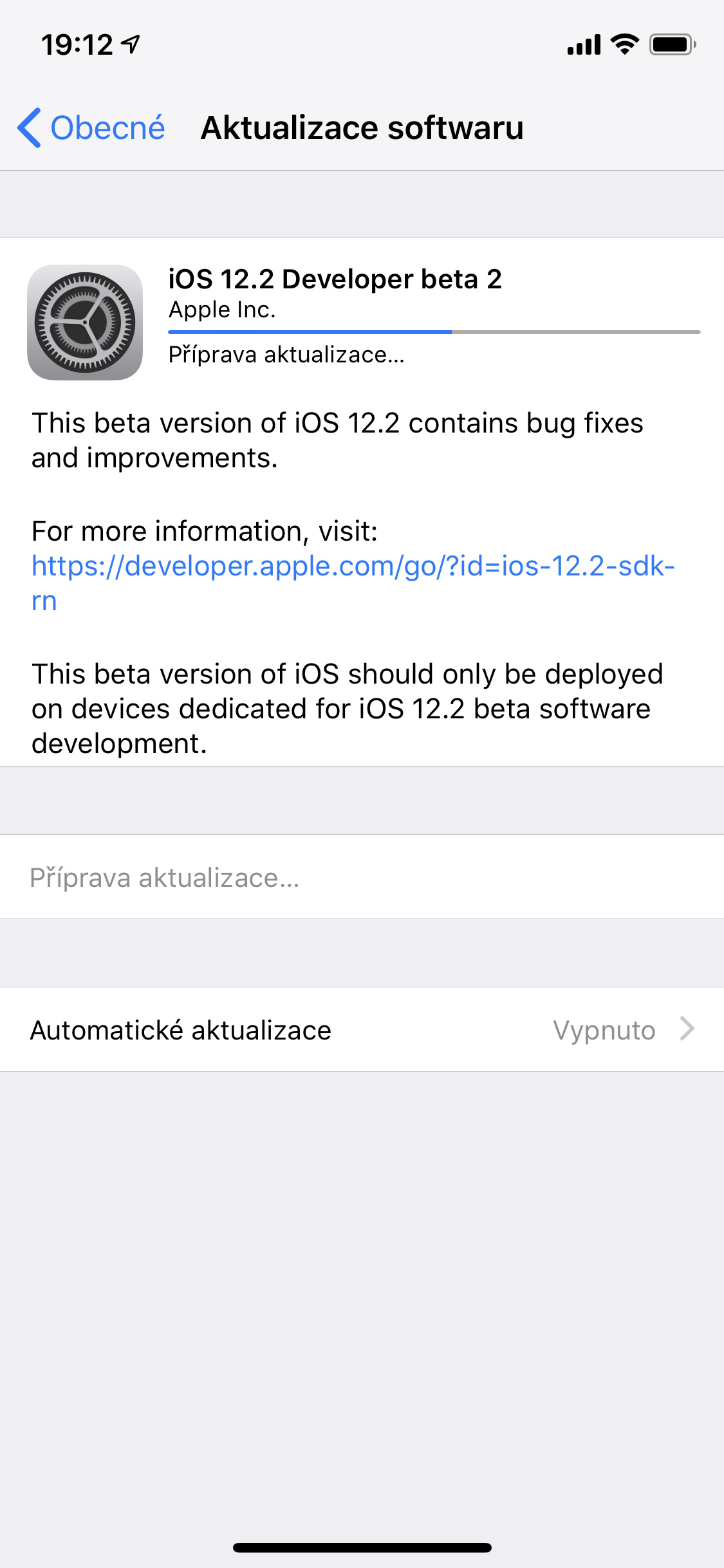
Task: Tap the Vypnuto status value
Action: tap(604, 1030)
